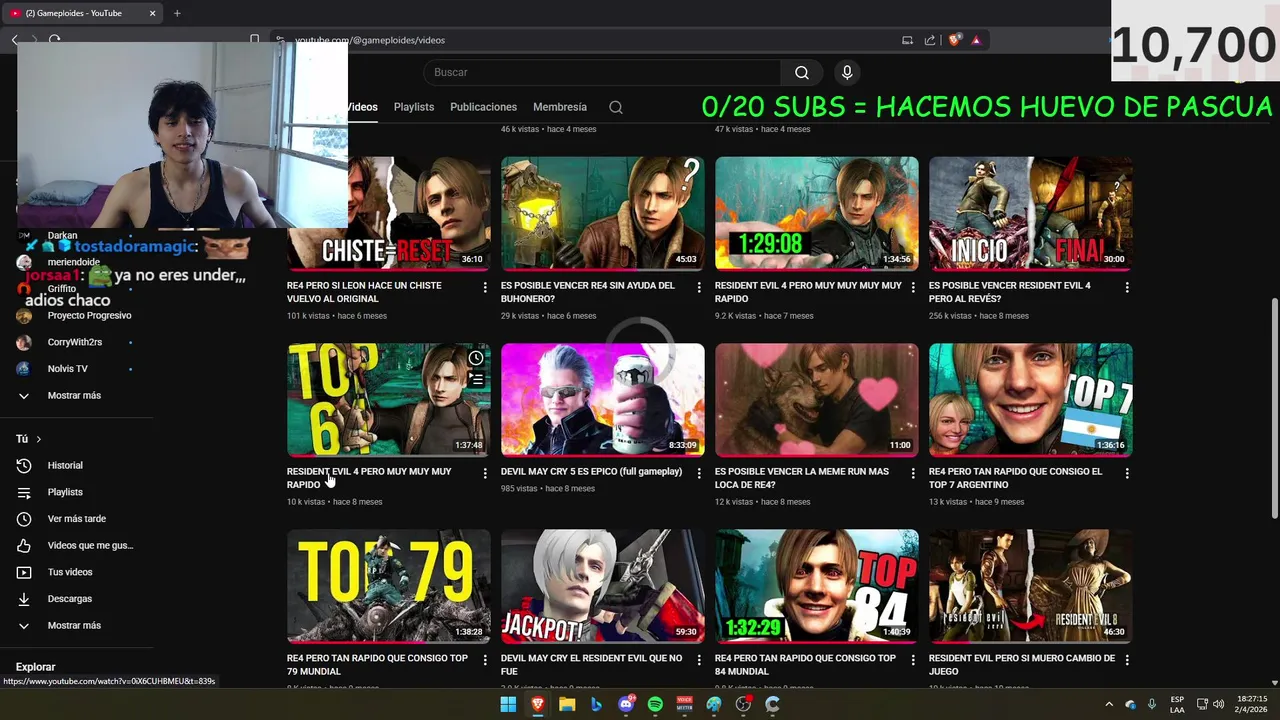Screen dimensions: 1280x720
Task: Start voice search with microphone icon
Action: (847, 72)
